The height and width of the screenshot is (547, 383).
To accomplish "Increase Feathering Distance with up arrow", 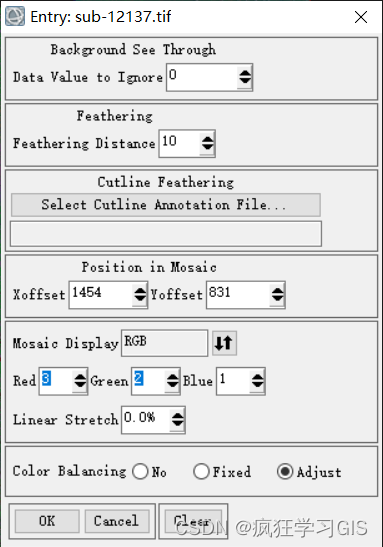I will point(208,139).
